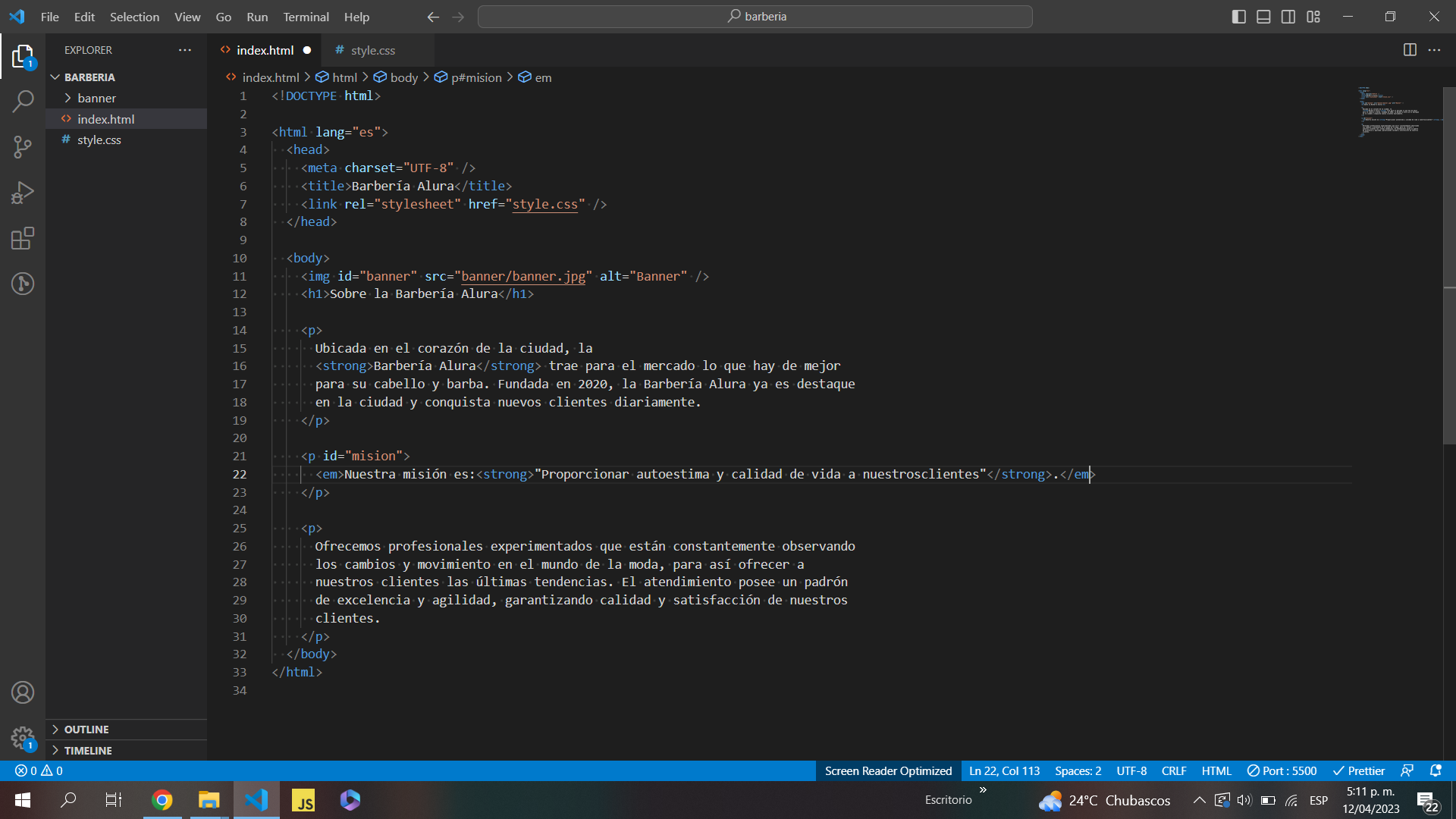Open the Run and Debug view
The image size is (1456, 819).
pos(23,193)
